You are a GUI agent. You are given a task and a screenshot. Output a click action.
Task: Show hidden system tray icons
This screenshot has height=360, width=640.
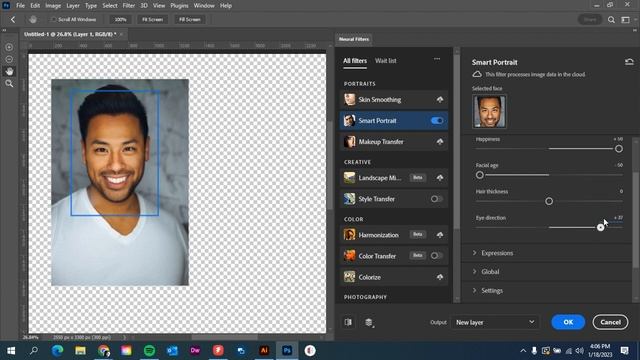point(523,351)
